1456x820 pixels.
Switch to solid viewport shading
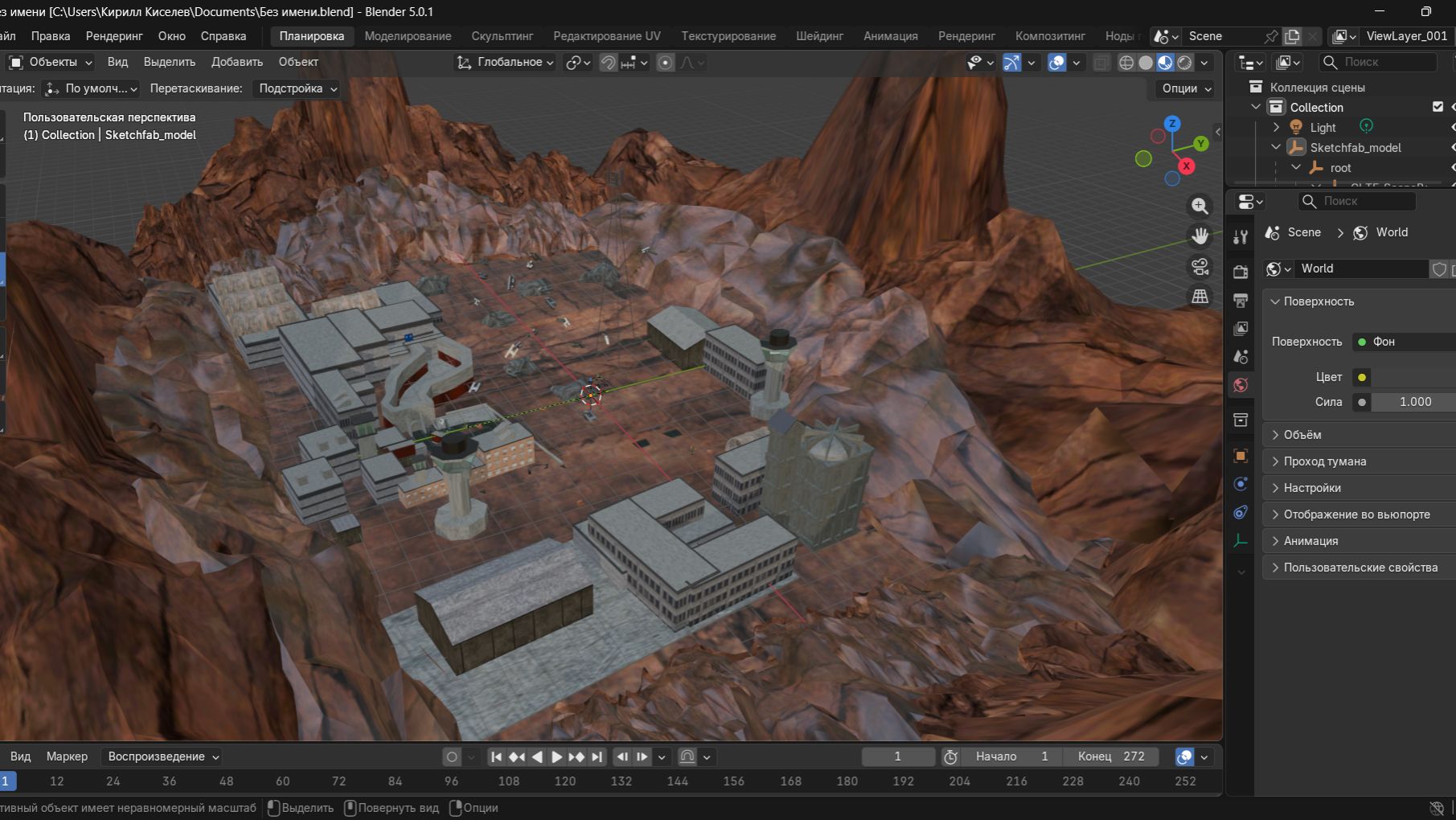click(x=1146, y=63)
